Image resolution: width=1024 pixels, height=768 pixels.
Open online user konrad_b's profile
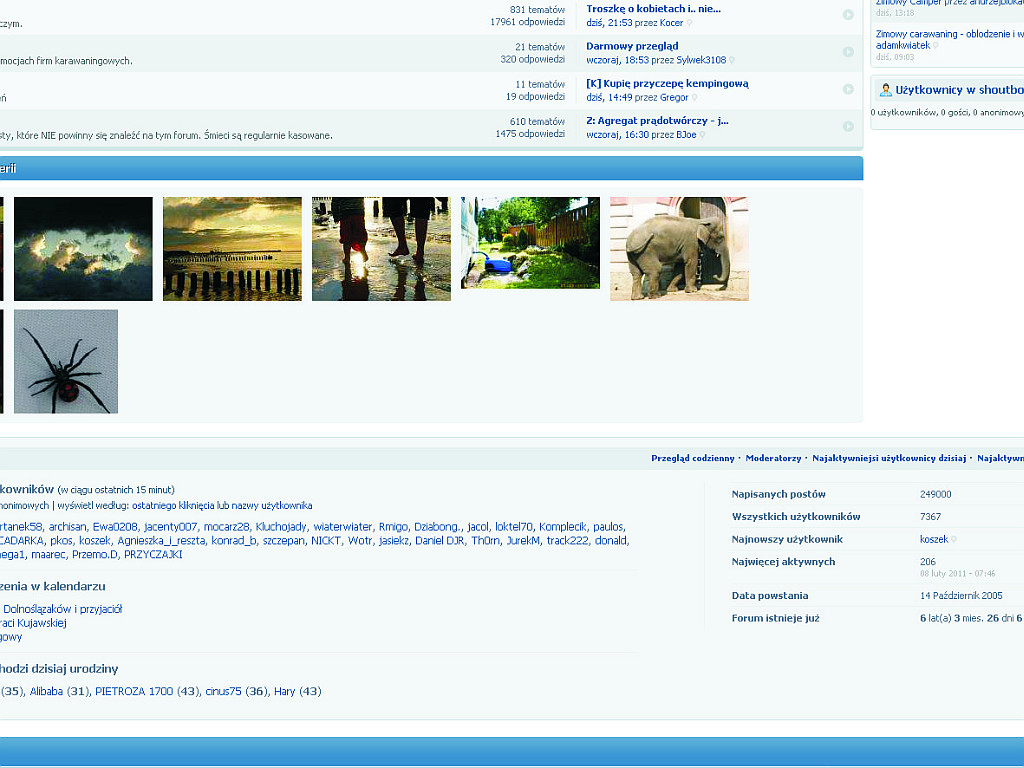pos(233,541)
